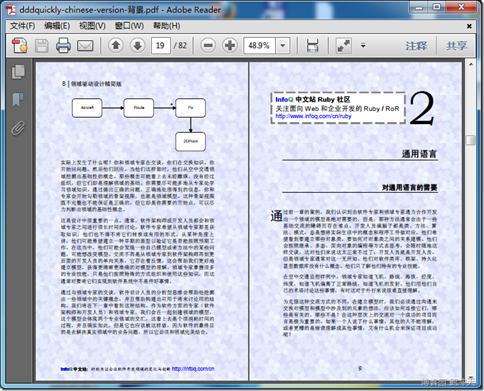Expand the toolbar options small arrow
The image size is (484, 391).
coord(363,45)
